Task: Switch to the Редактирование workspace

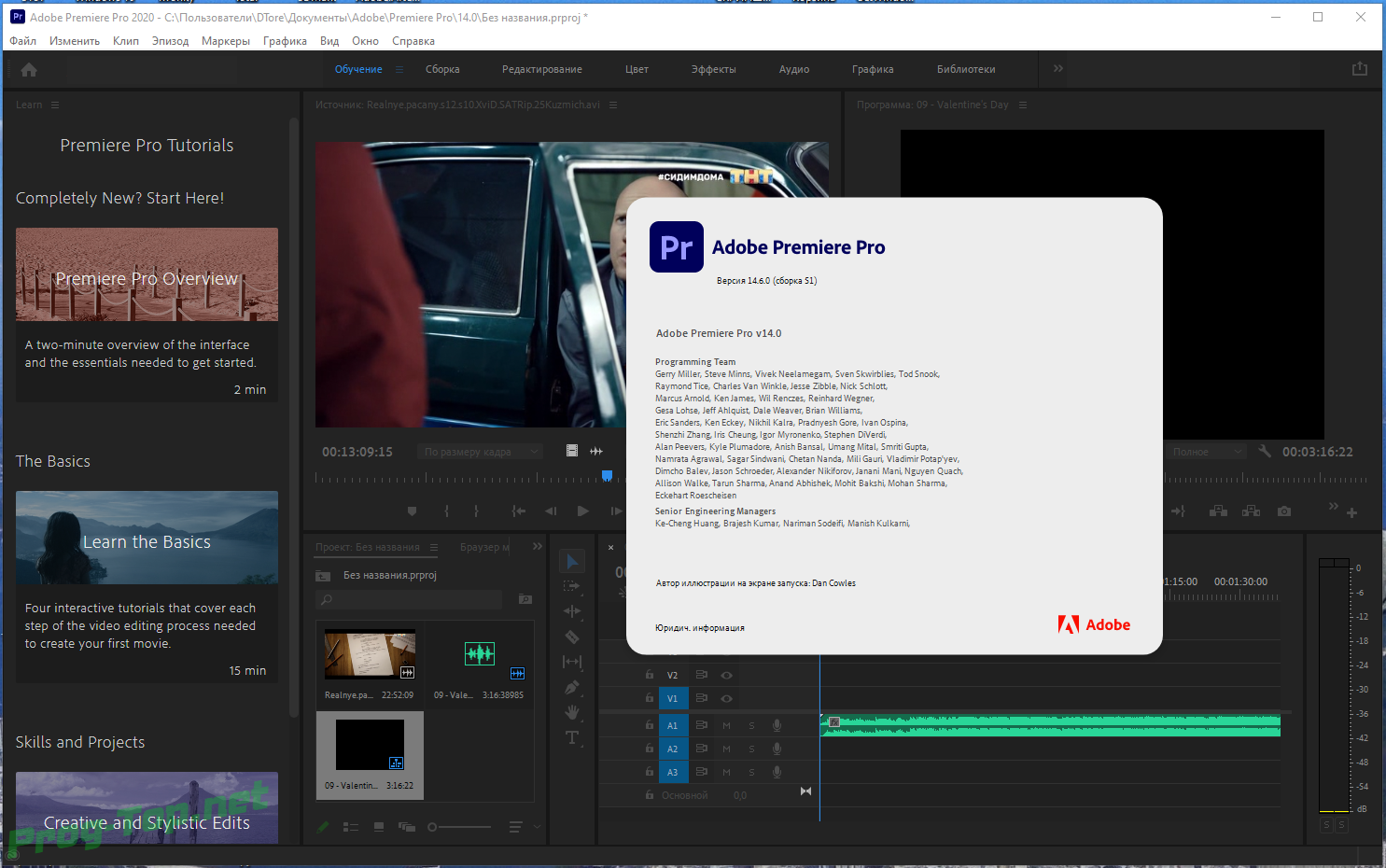Action: pyautogui.click(x=541, y=69)
